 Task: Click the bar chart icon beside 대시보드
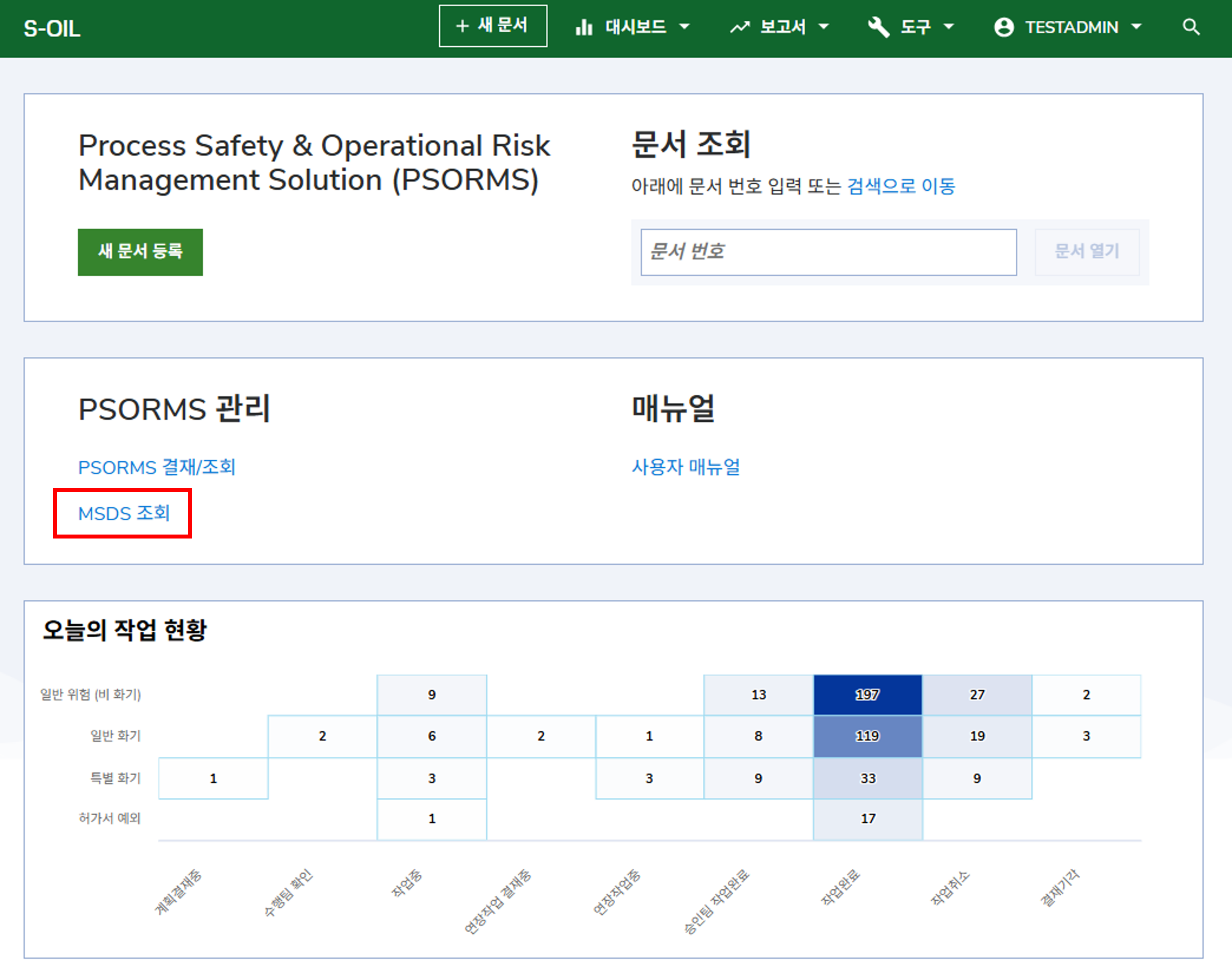584,27
